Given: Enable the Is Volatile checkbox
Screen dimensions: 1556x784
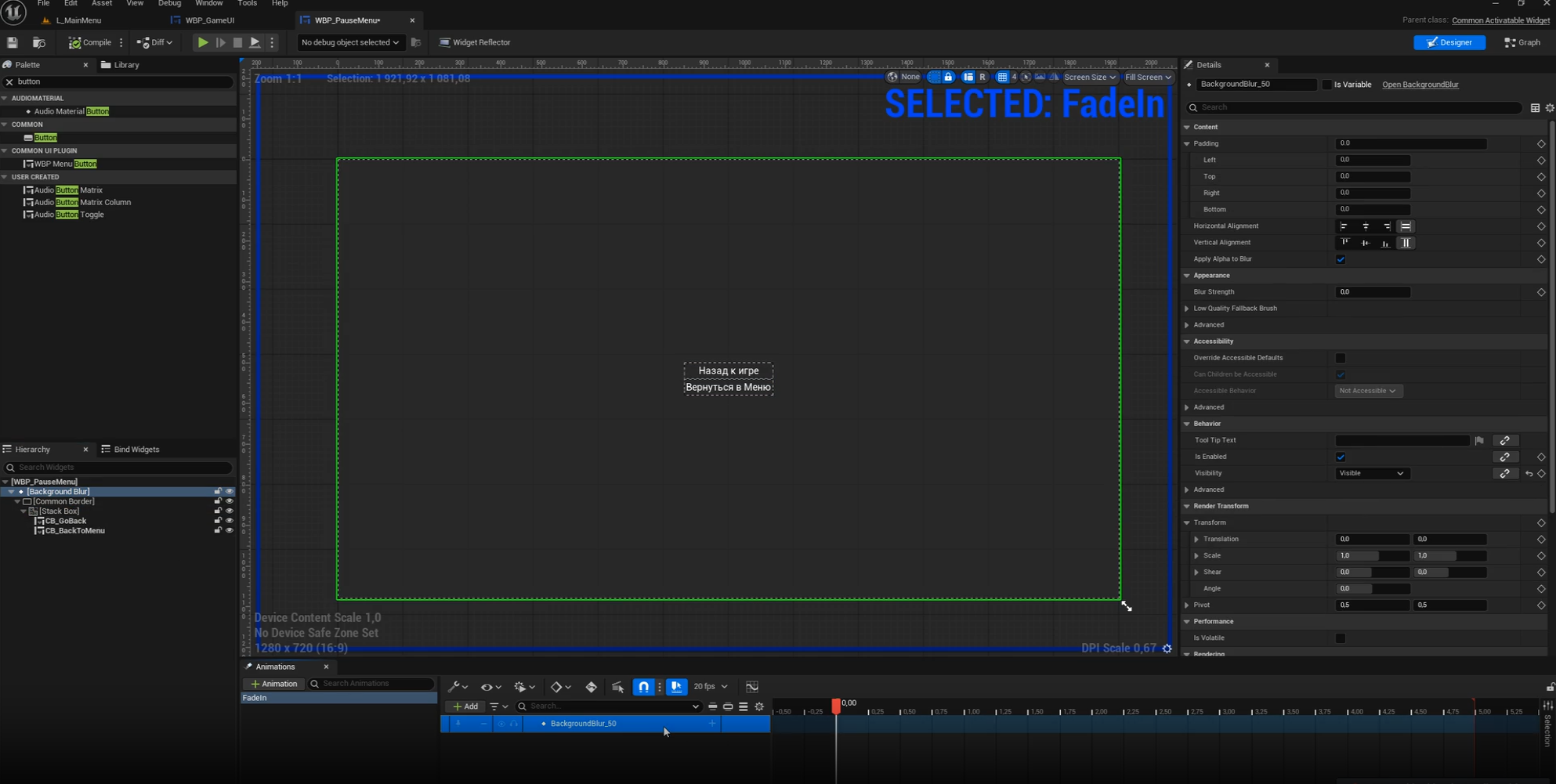Looking at the screenshot, I should click(x=1341, y=638).
